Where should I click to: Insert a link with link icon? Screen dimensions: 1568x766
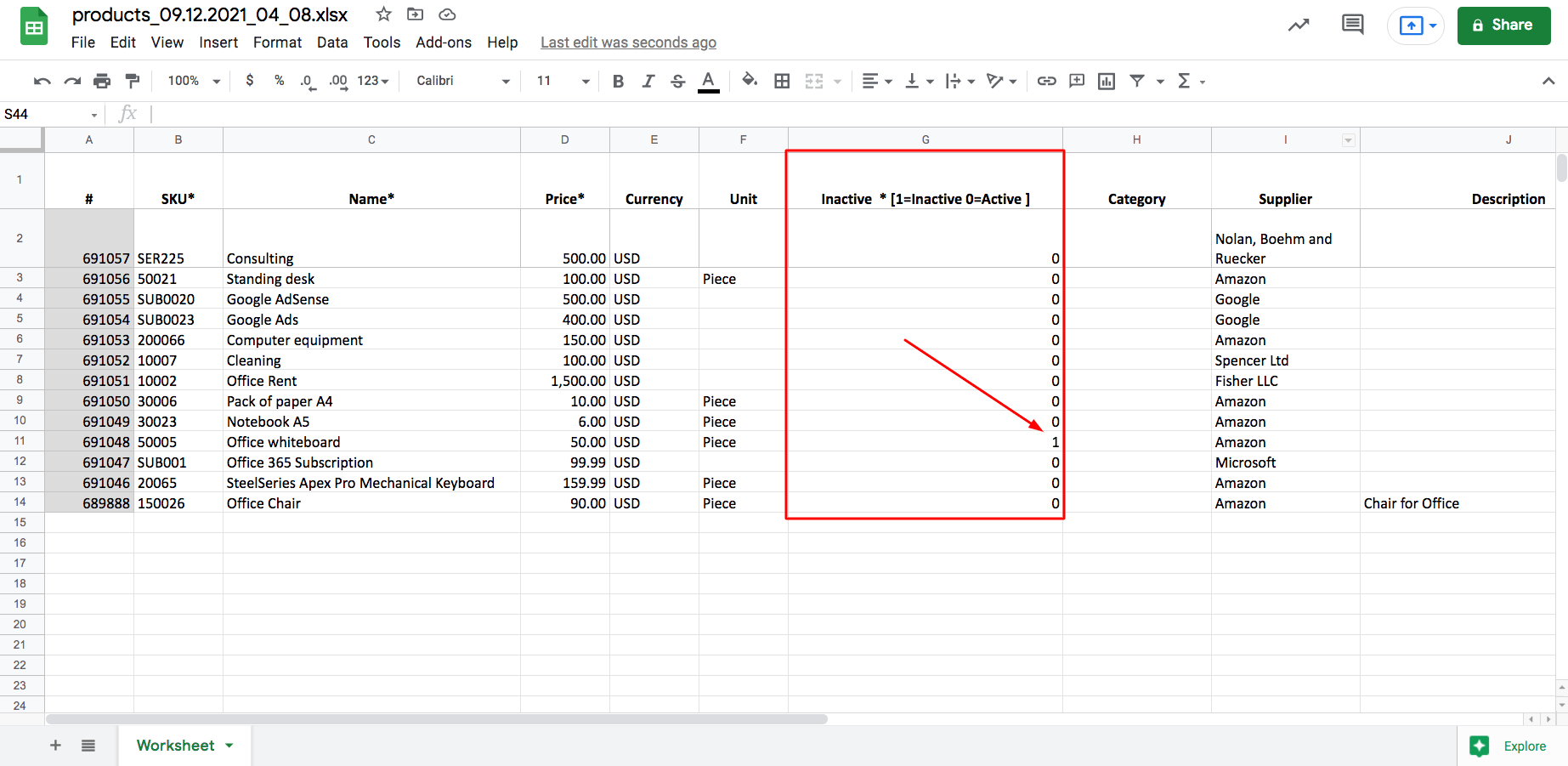tap(1046, 81)
